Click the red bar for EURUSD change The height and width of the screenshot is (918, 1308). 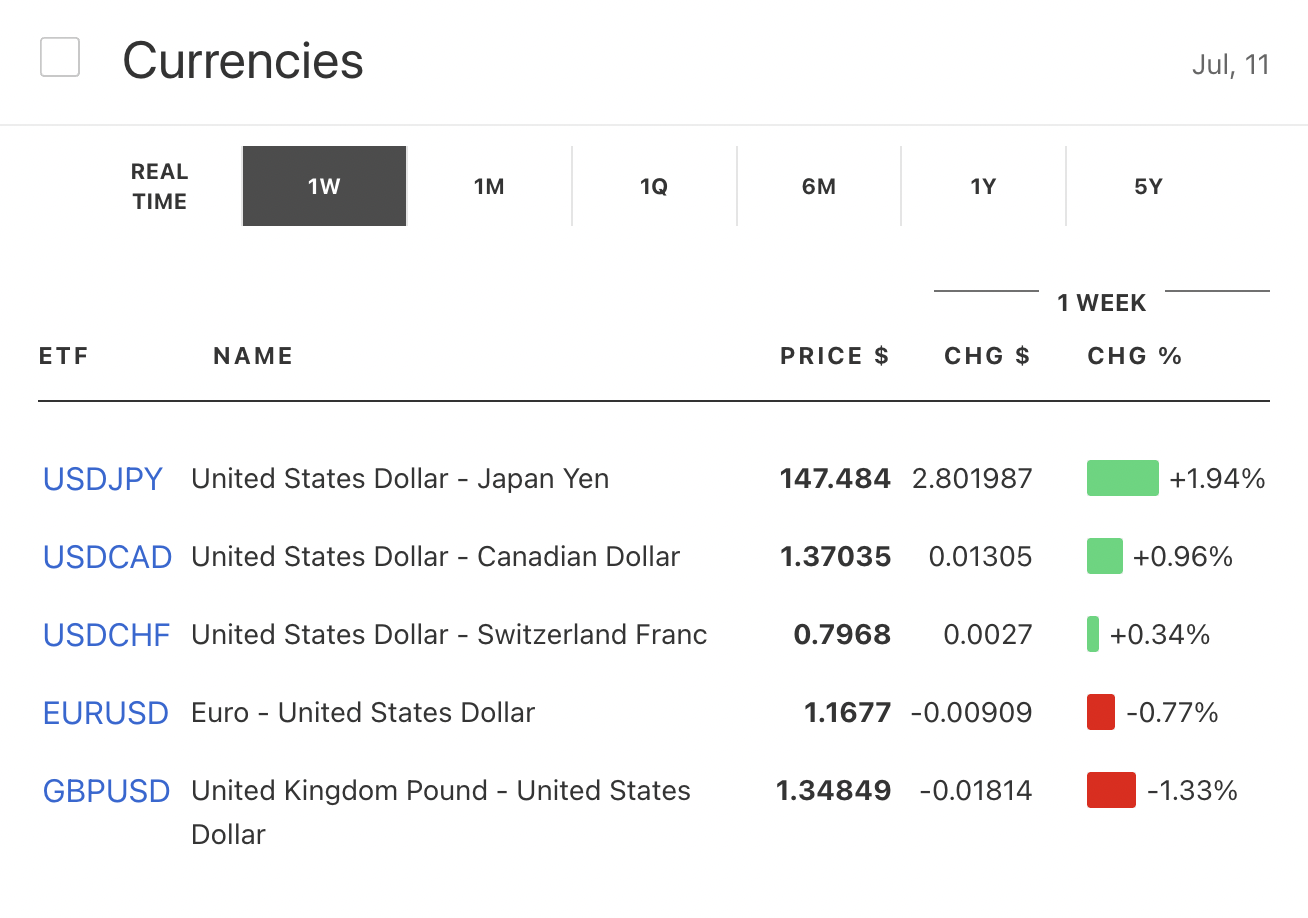[1101, 712]
